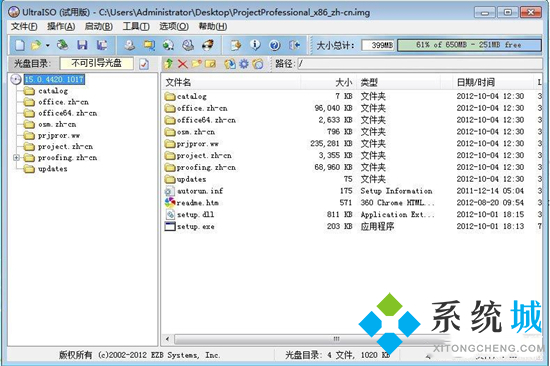Select office64.zh-cn folder in the tree
550x366 pixels.
68,113
